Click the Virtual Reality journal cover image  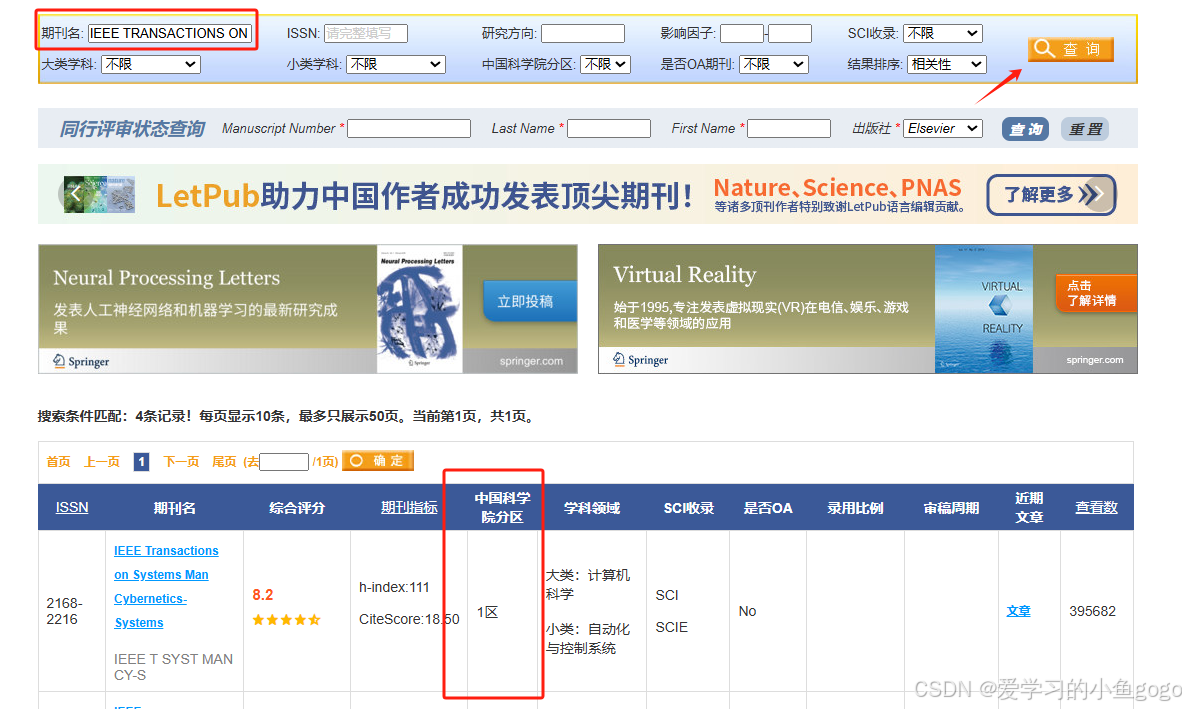click(984, 309)
